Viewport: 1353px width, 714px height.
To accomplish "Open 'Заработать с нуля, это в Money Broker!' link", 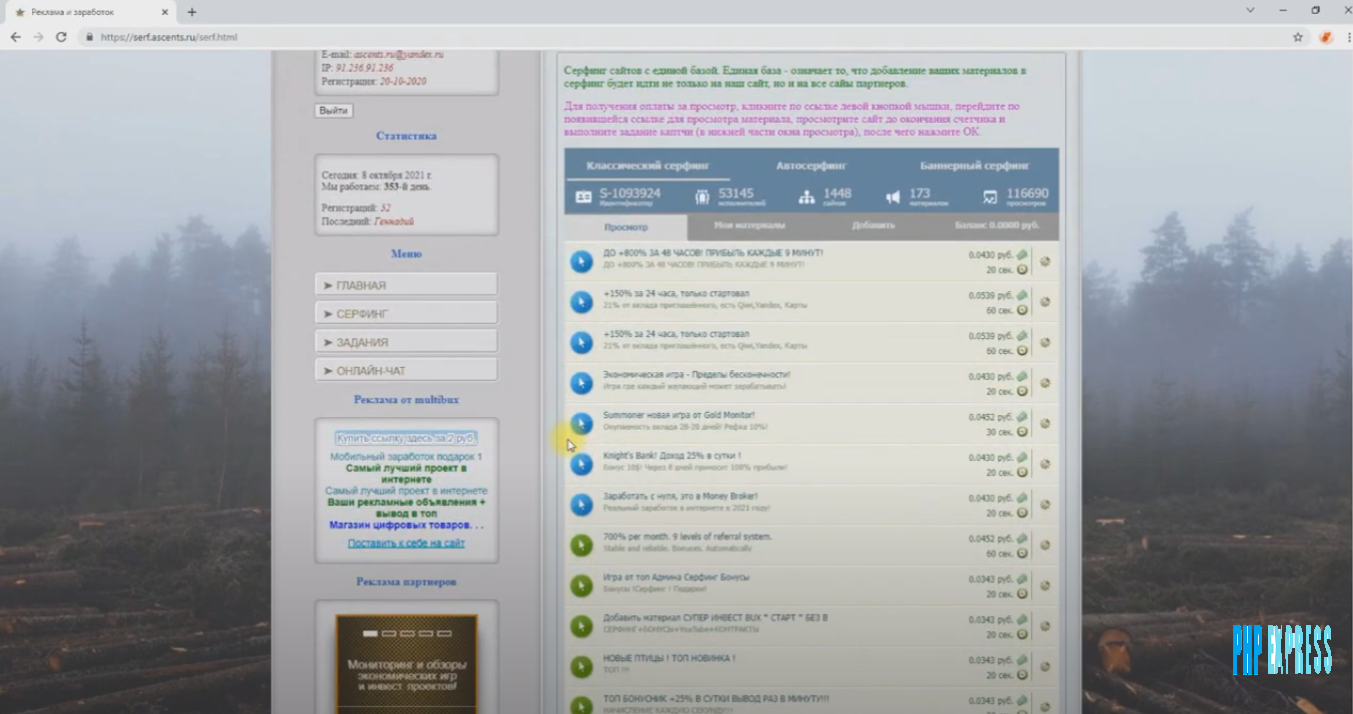I will [x=680, y=496].
